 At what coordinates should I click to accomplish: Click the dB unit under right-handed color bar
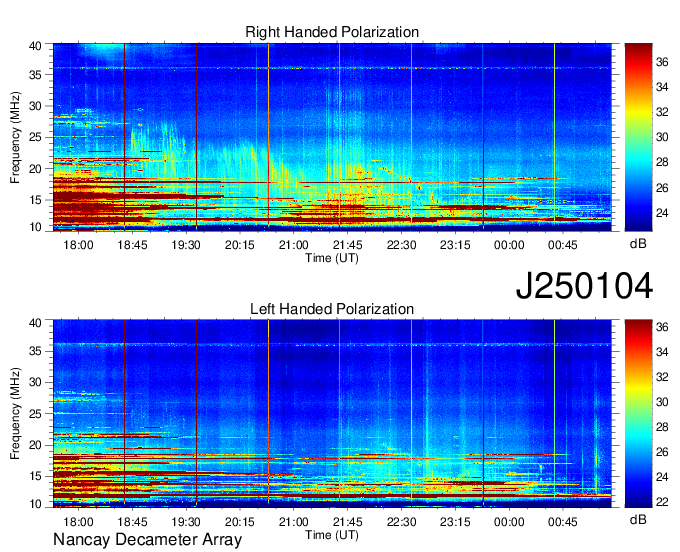coord(638,244)
